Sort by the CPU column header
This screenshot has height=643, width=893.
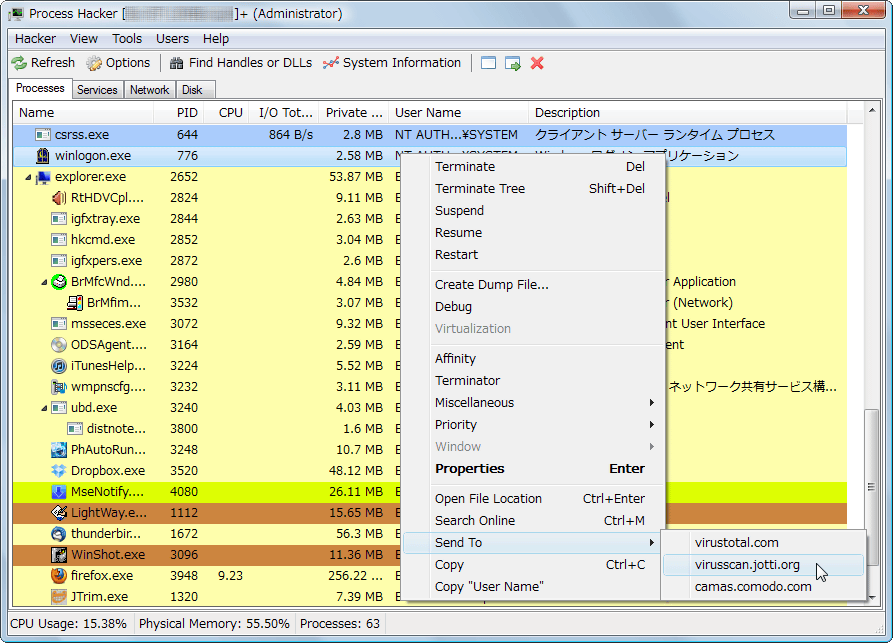[226, 113]
